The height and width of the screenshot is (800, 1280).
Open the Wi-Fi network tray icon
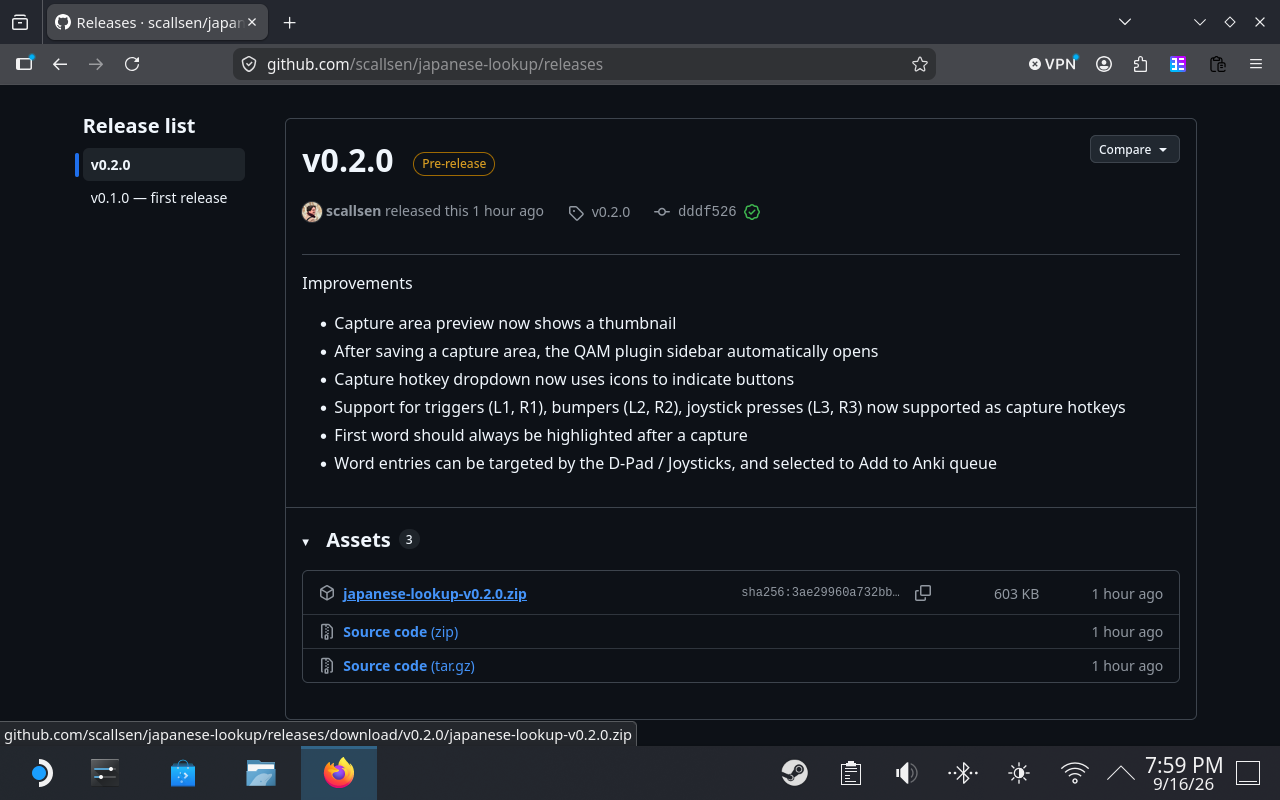(1075, 773)
